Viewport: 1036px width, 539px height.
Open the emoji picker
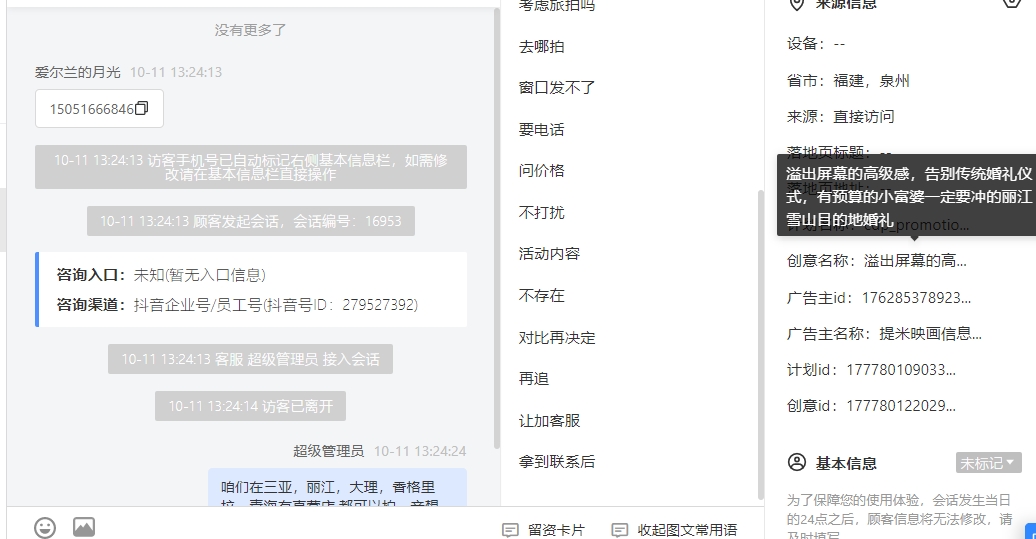45,527
